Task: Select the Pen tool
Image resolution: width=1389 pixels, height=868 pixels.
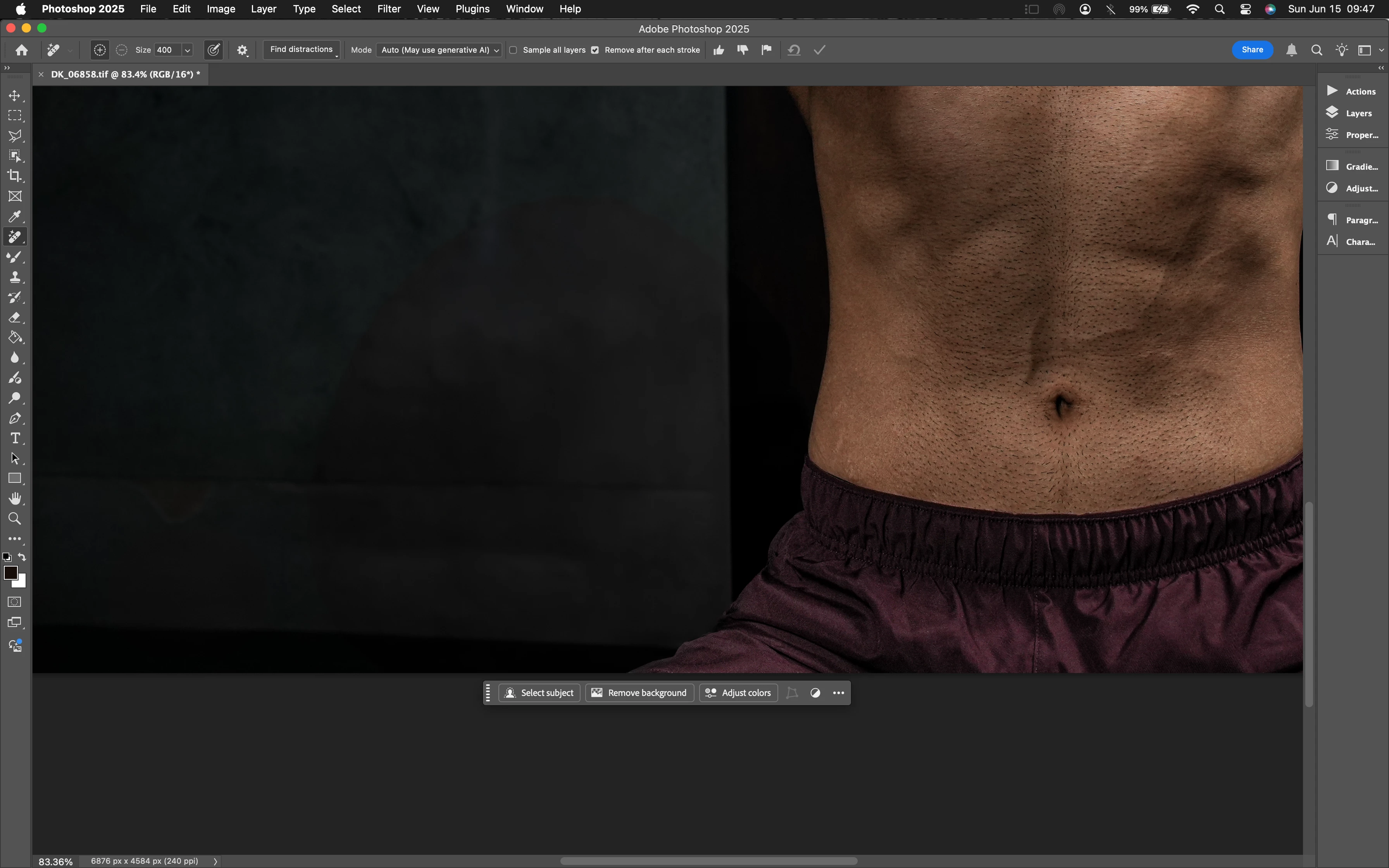Action: point(15,418)
